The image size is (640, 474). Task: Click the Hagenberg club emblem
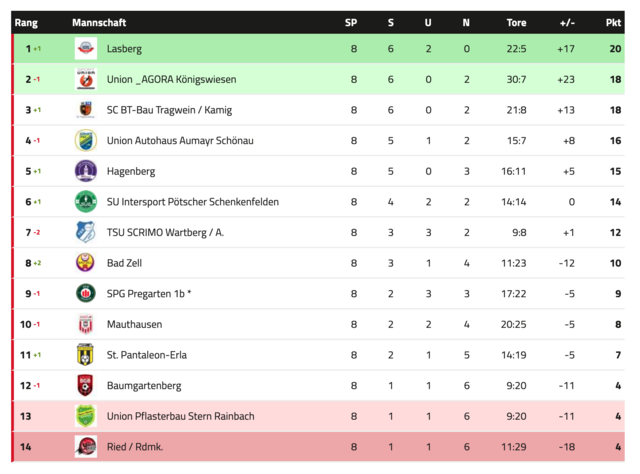(86, 171)
